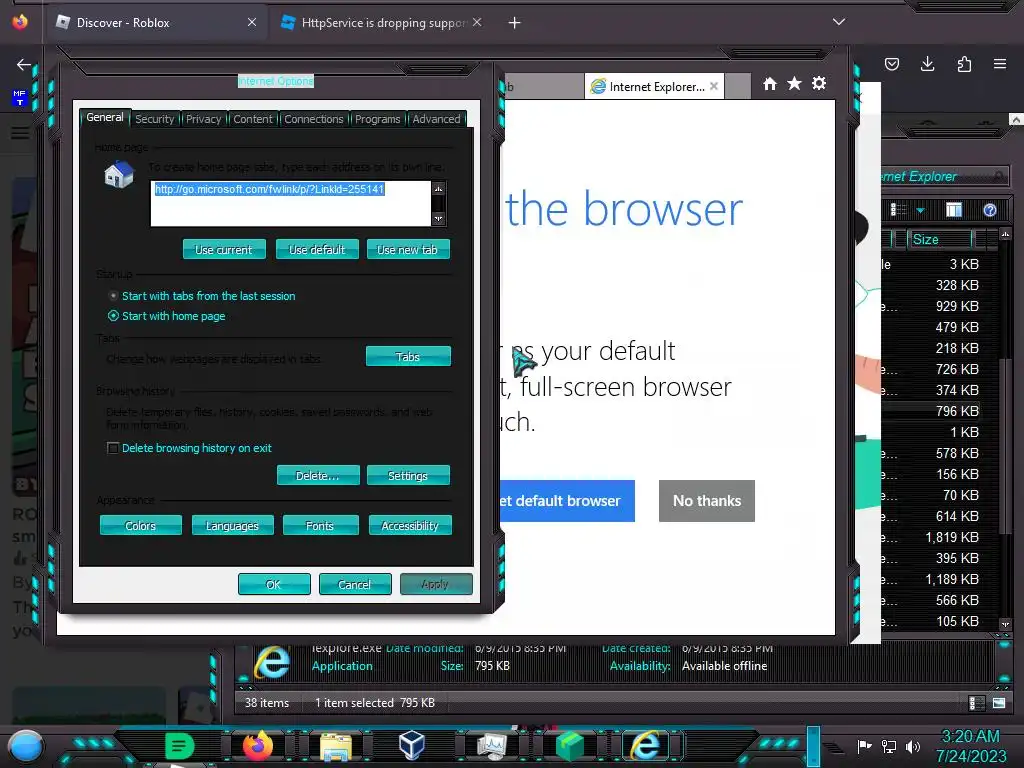Click network tray icon
Image resolution: width=1024 pixels, height=768 pixels.
889,746
